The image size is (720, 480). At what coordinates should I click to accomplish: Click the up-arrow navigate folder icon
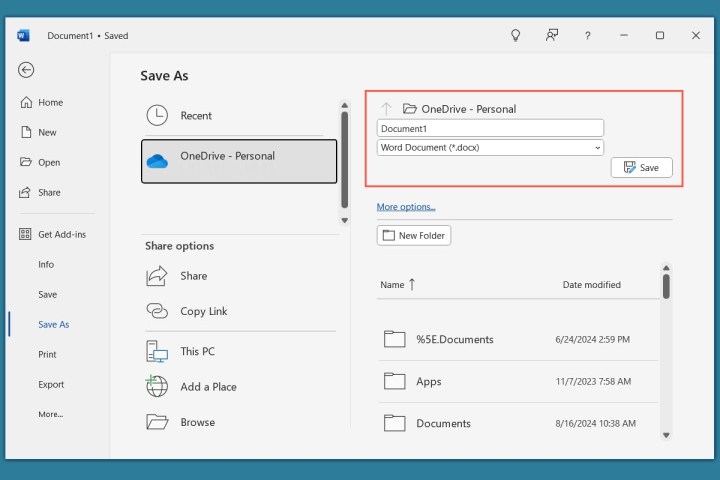387,108
